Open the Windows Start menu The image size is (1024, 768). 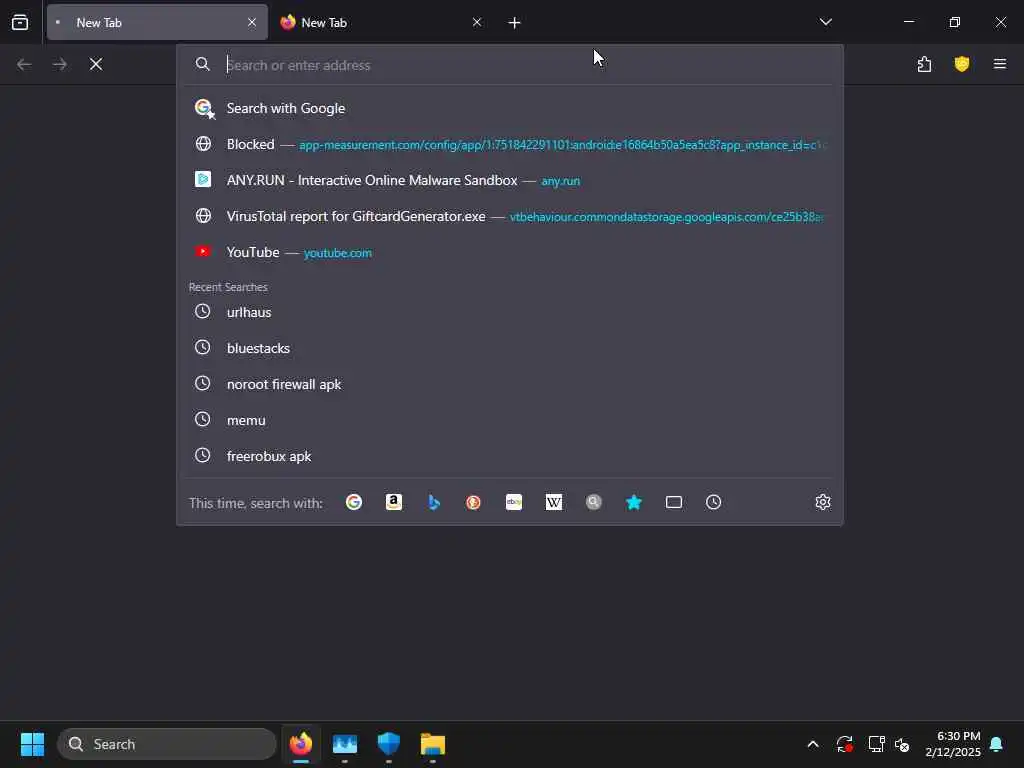point(32,744)
